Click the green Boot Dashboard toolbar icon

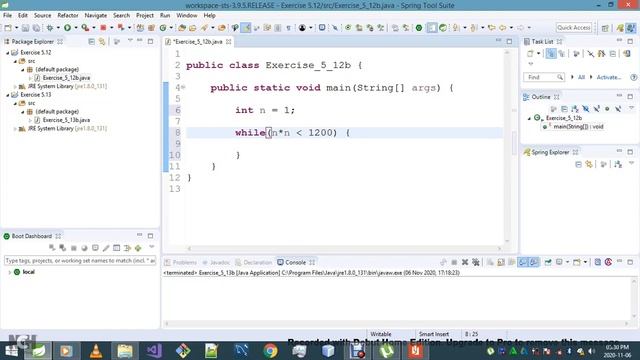click(419, 28)
